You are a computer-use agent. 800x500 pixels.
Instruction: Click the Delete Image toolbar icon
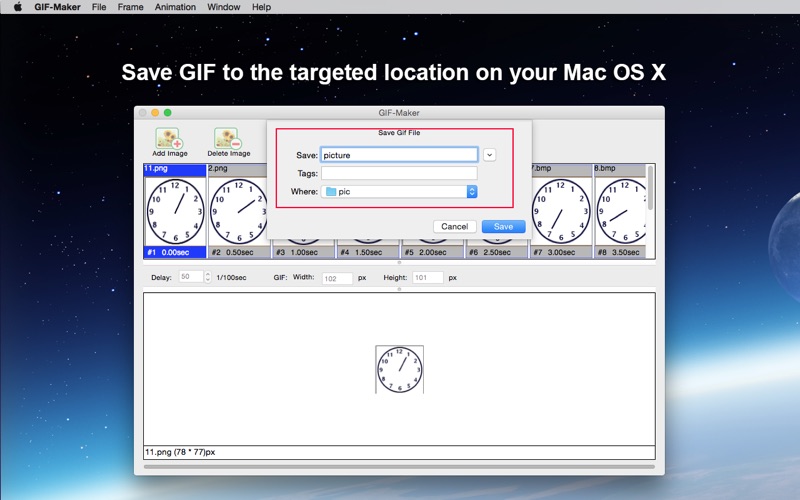[229, 142]
